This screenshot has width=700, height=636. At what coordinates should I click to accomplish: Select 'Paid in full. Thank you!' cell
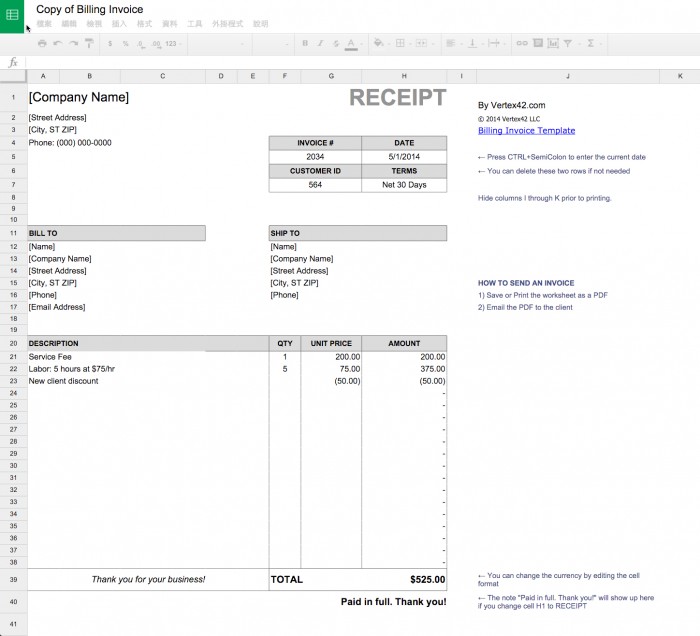pyautogui.click(x=393, y=602)
